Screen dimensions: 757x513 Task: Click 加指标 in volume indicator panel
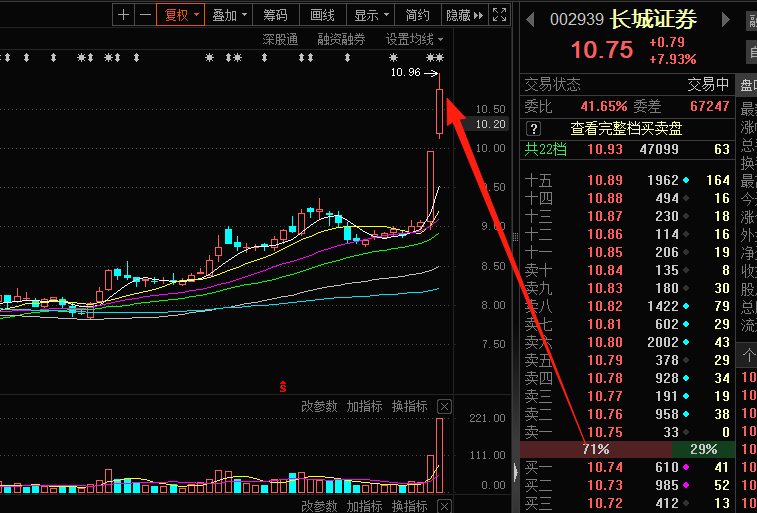(x=364, y=406)
